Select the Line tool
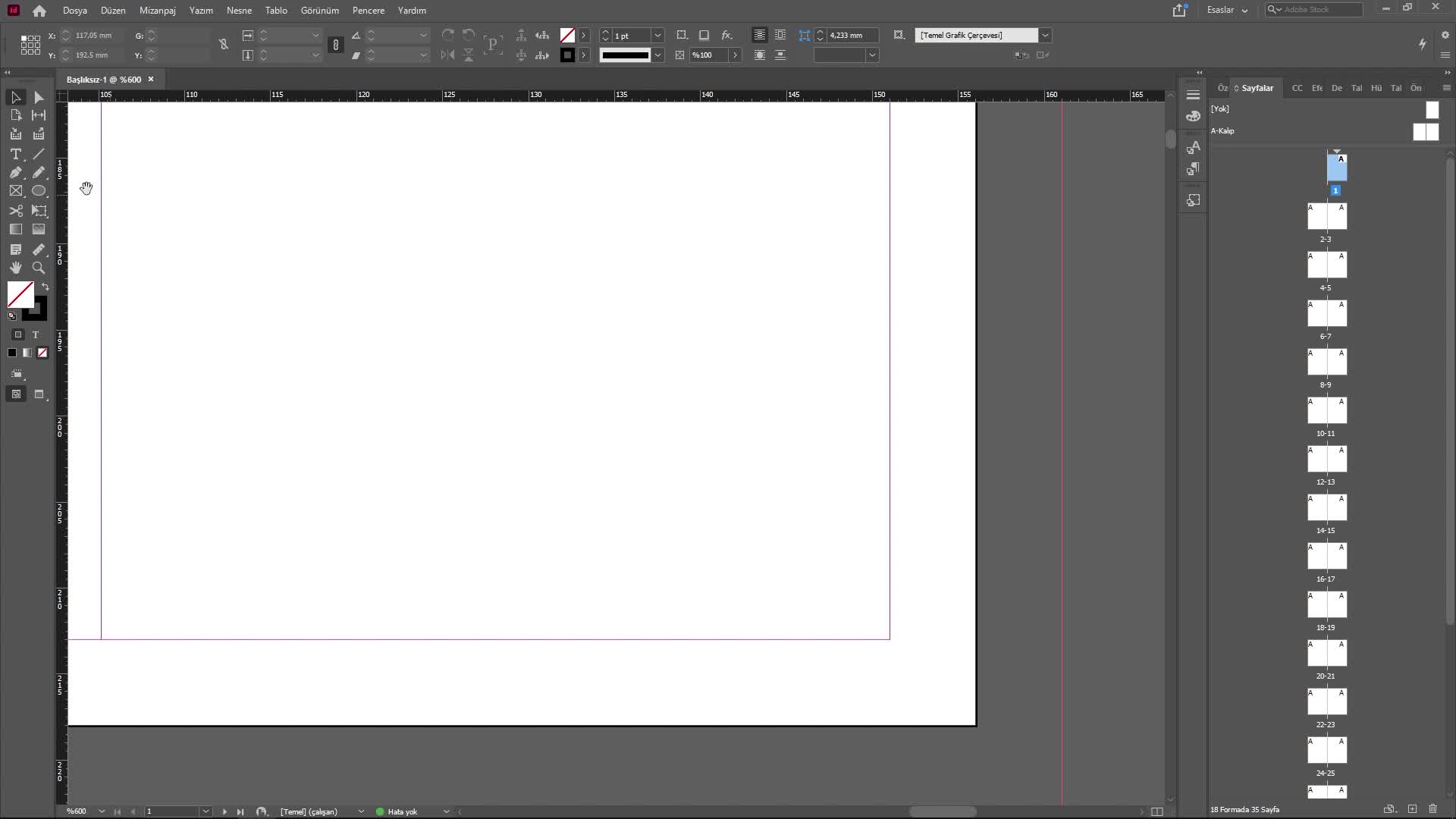Viewport: 1456px width, 819px height. tap(39, 154)
